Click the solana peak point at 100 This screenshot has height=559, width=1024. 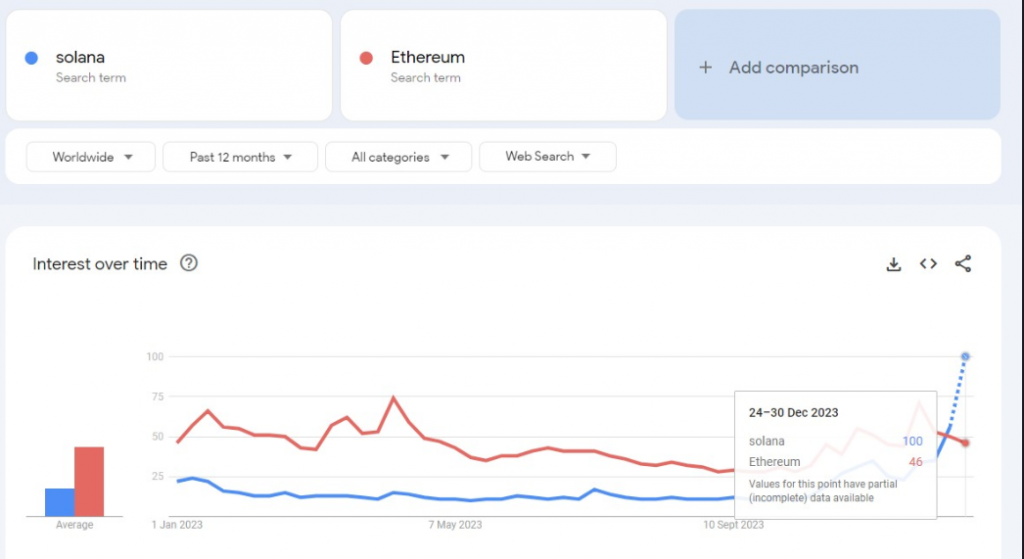pos(965,356)
